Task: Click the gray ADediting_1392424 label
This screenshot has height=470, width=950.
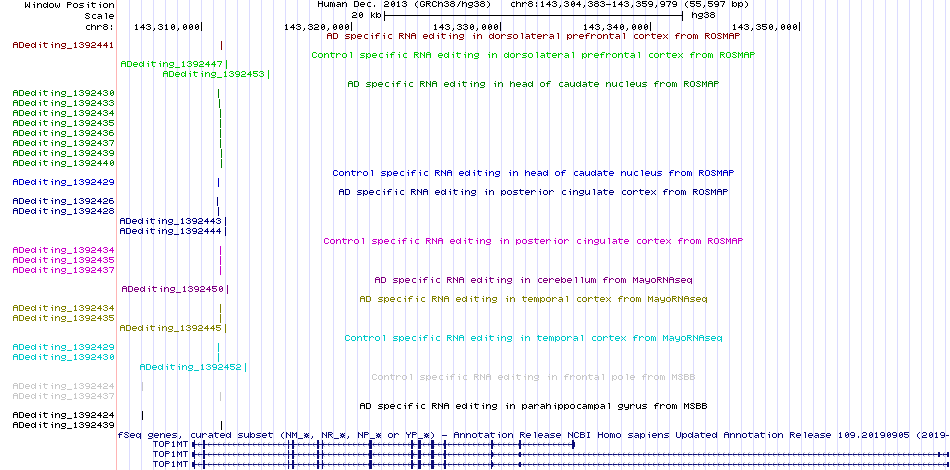Action: [x=63, y=386]
